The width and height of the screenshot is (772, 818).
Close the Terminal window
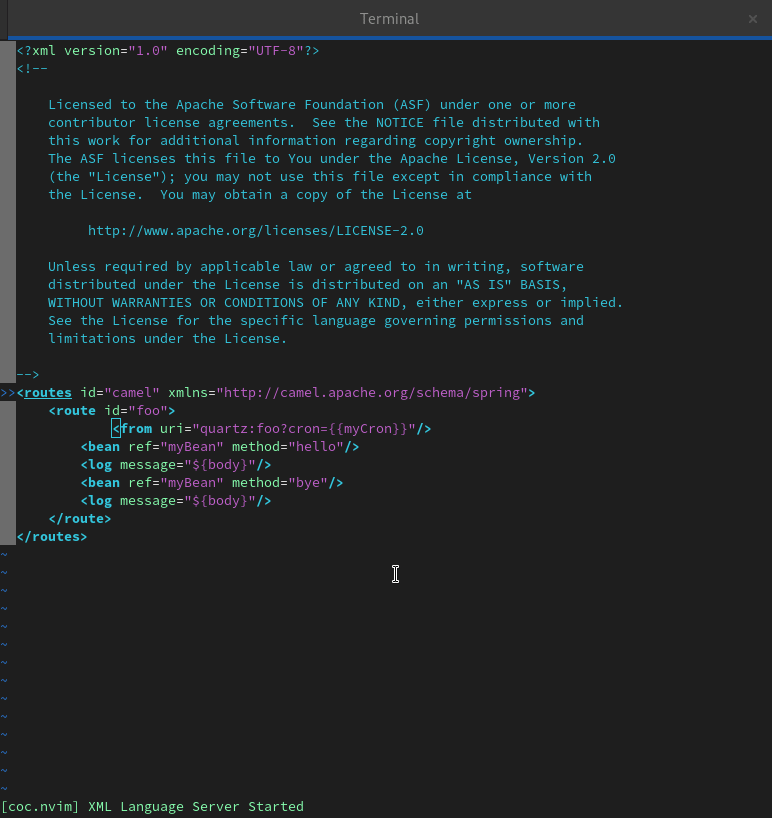[x=753, y=19]
